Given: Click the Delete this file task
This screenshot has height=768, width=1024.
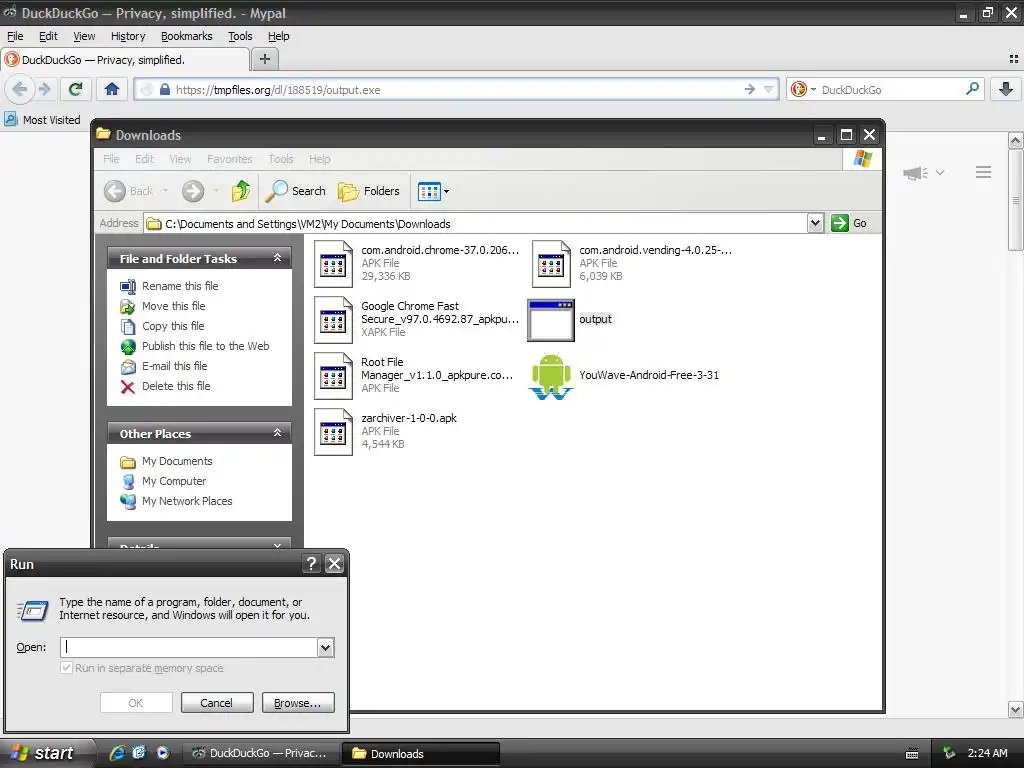Looking at the screenshot, I should (176, 386).
